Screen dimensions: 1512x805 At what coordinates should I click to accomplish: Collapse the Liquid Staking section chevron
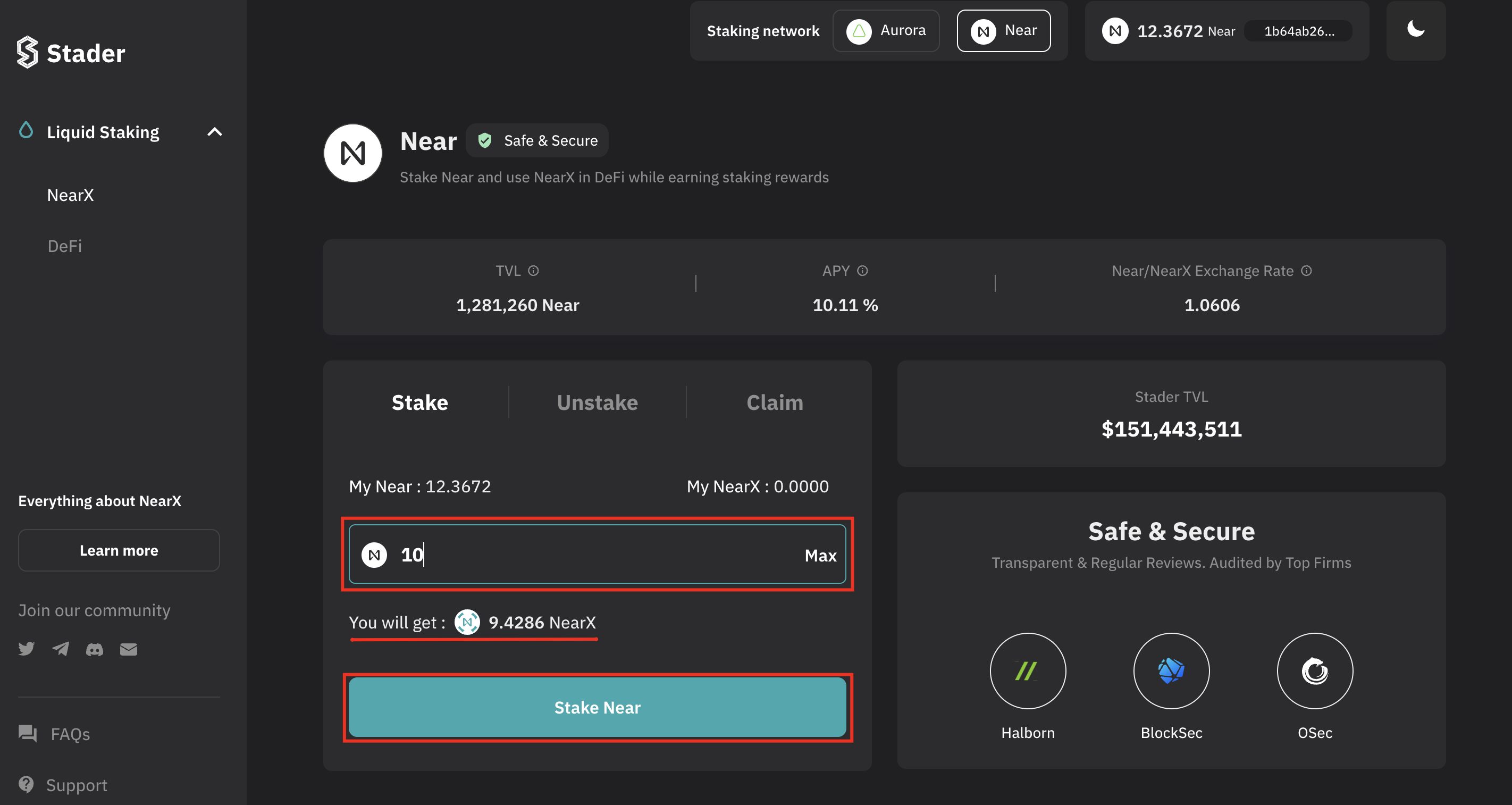click(215, 132)
